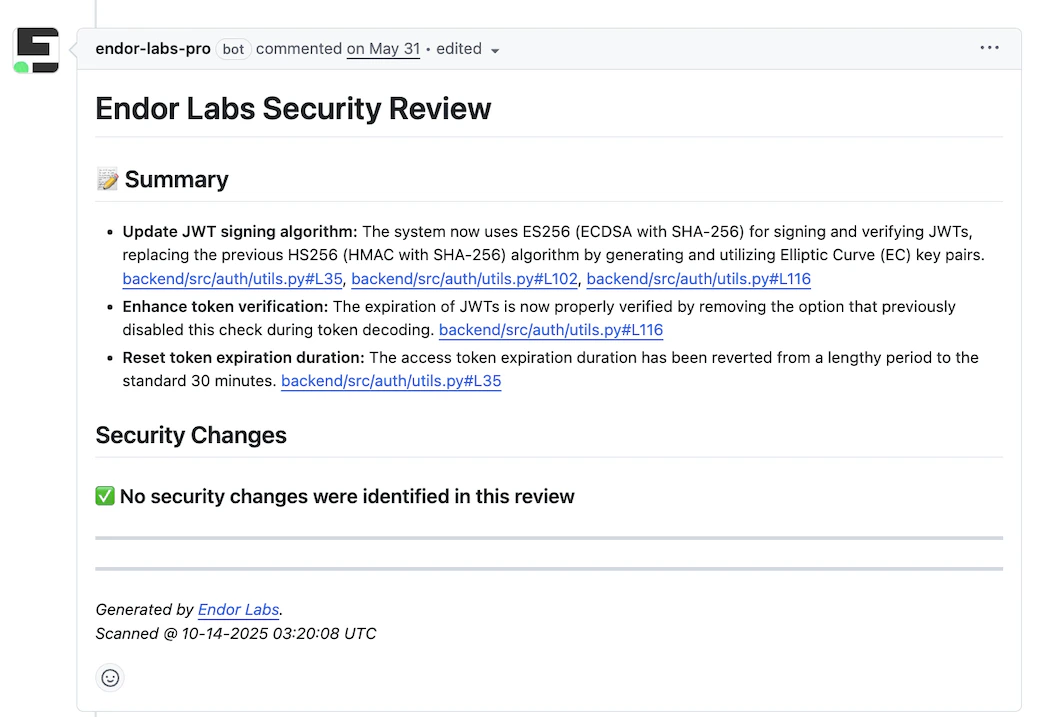Click the Endor Labs Security Review heading

(292, 108)
